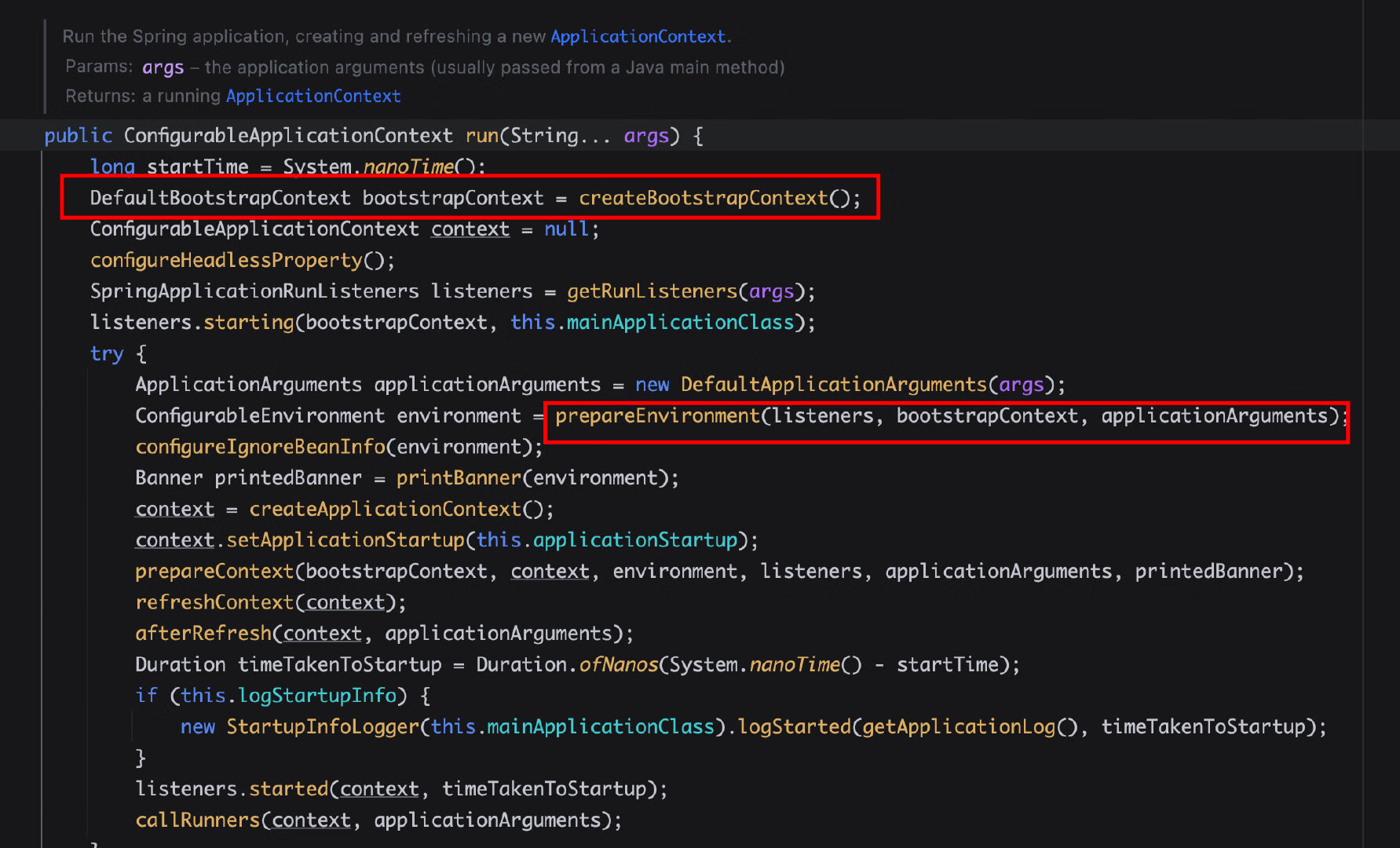Click the StartupInfoLogger class name

click(x=323, y=727)
